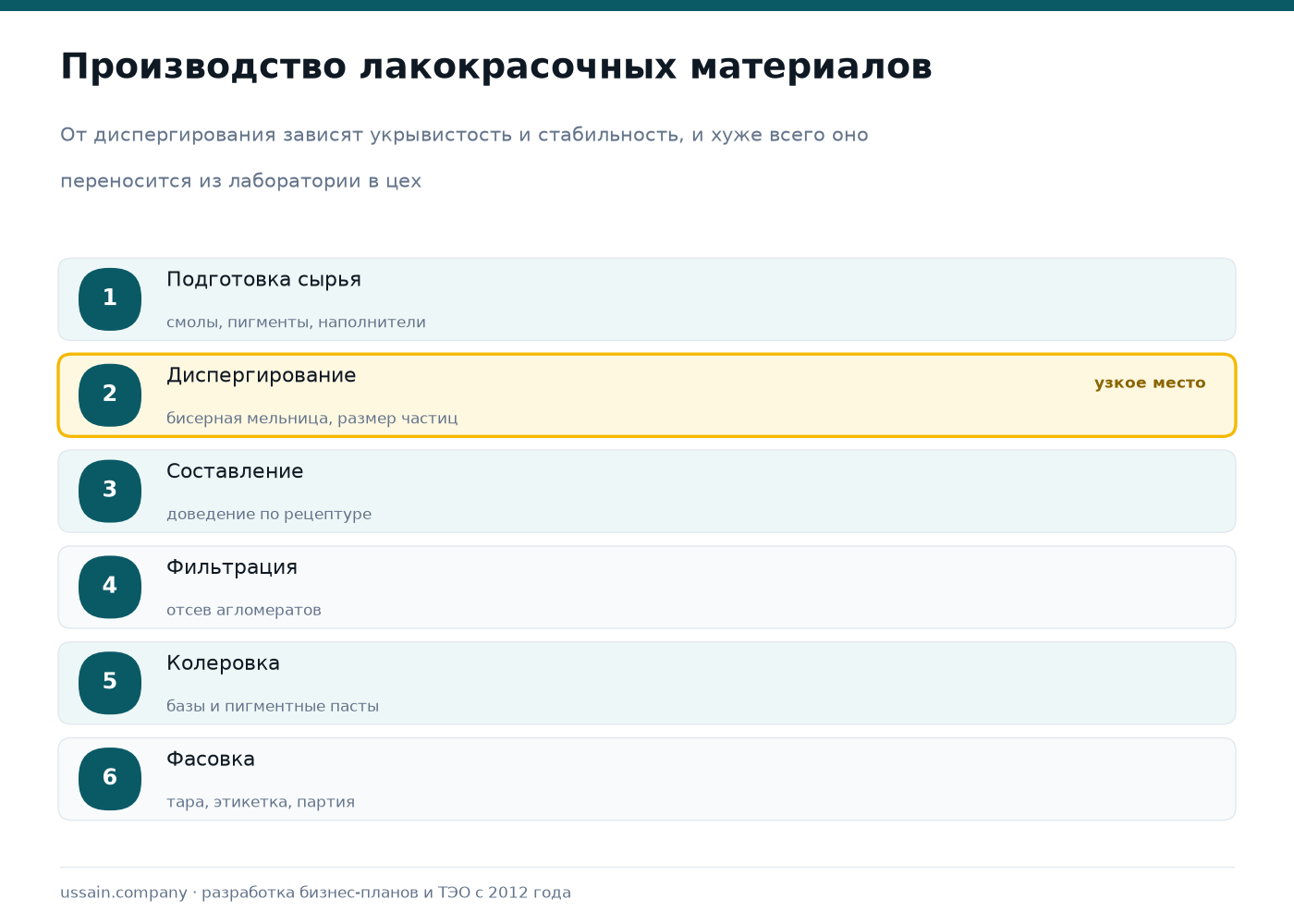Click the step title "Фасовка"
The height and width of the screenshot is (924, 1294).
click(x=211, y=760)
